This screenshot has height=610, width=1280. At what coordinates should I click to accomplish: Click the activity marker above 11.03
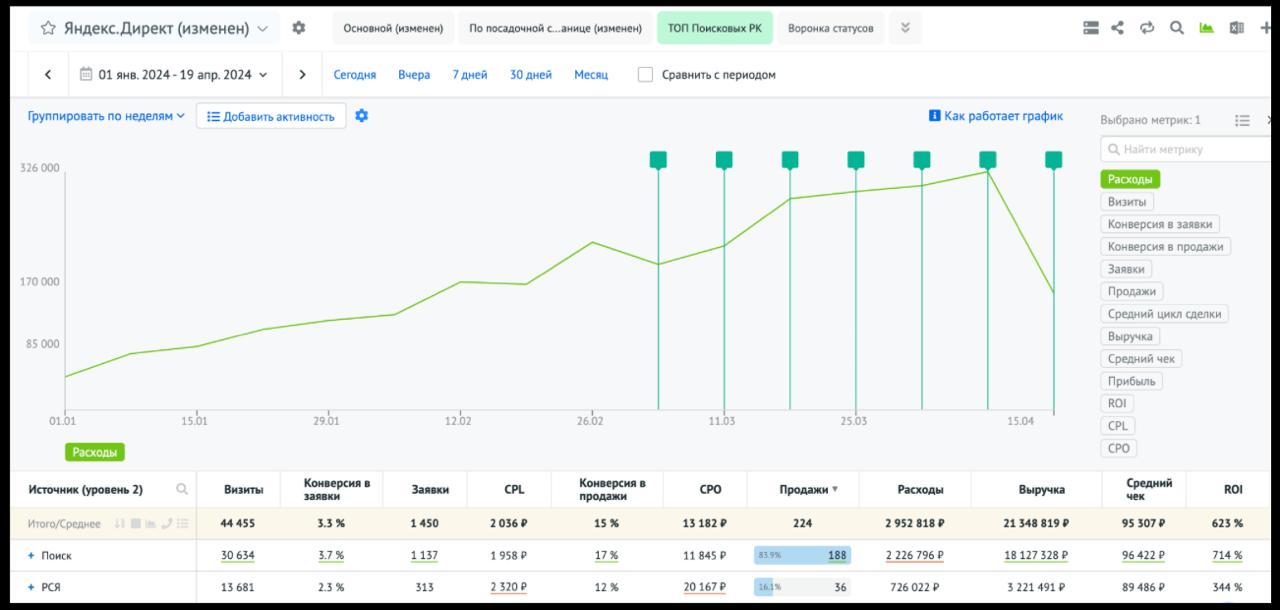click(724, 160)
